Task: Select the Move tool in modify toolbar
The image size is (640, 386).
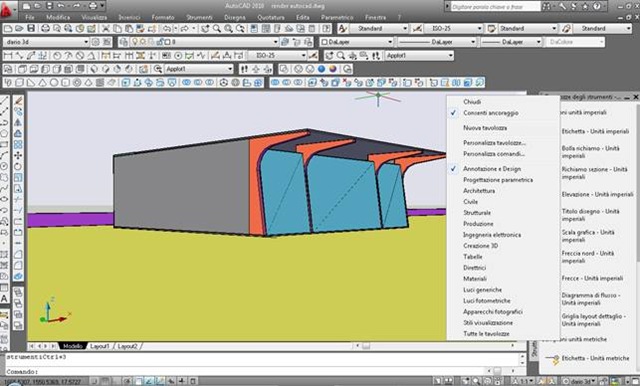Action: click(18, 155)
